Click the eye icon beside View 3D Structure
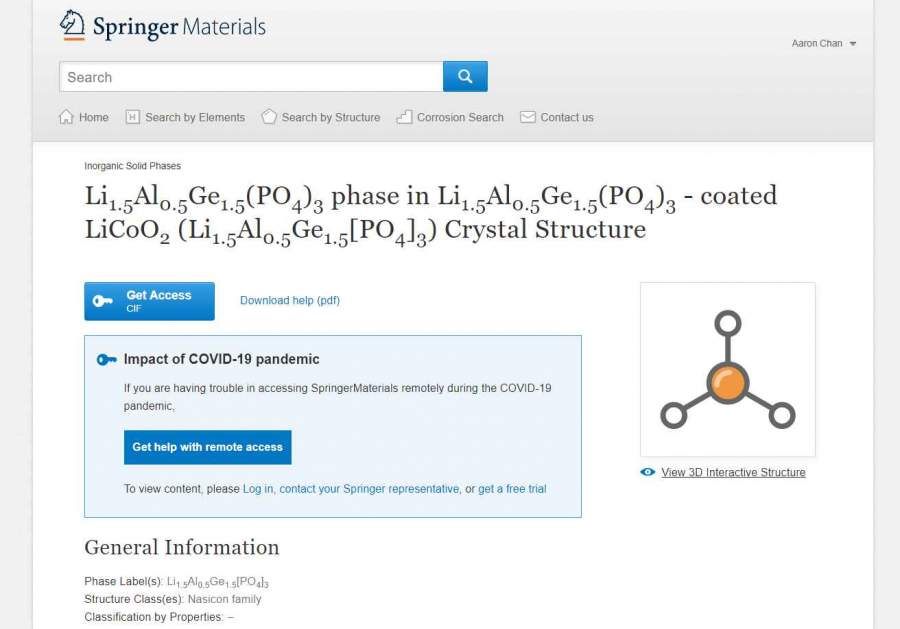The height and width of the screenshot is (629, 900). [x=648, y=472]
